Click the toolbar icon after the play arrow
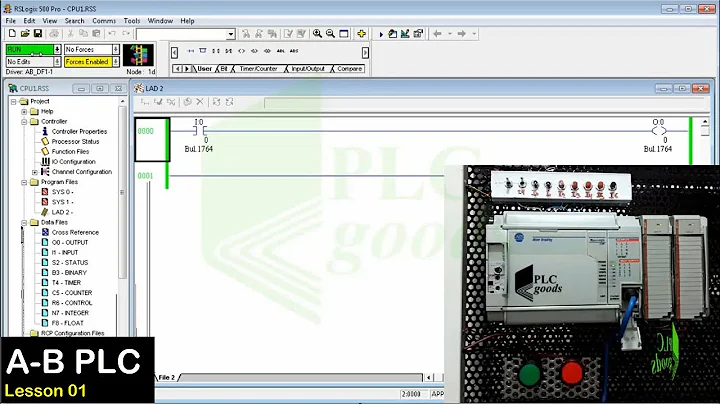This screenshot has height=404, width=720. tap(392, 34)
